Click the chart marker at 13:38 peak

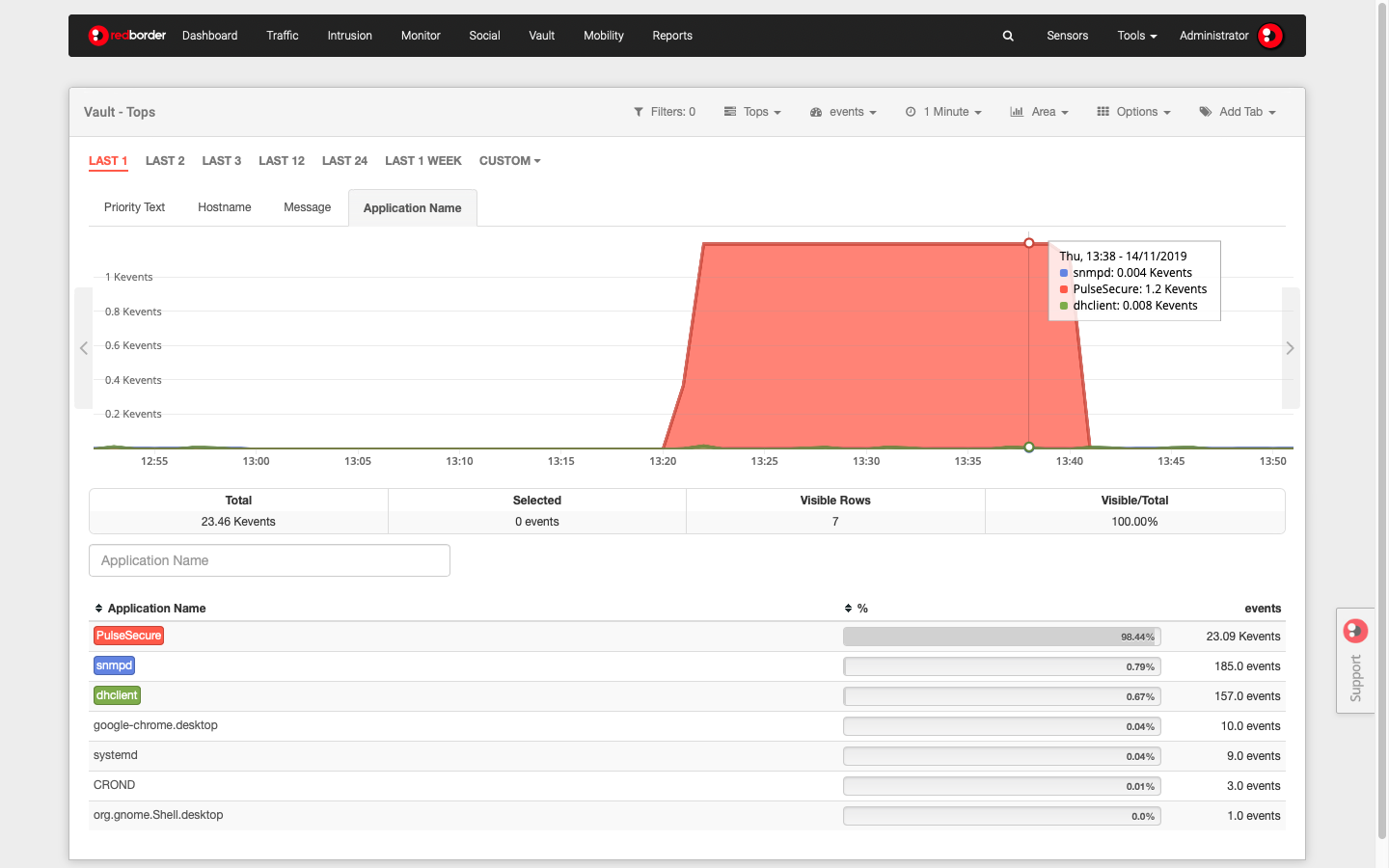(x=1029, y=243)
